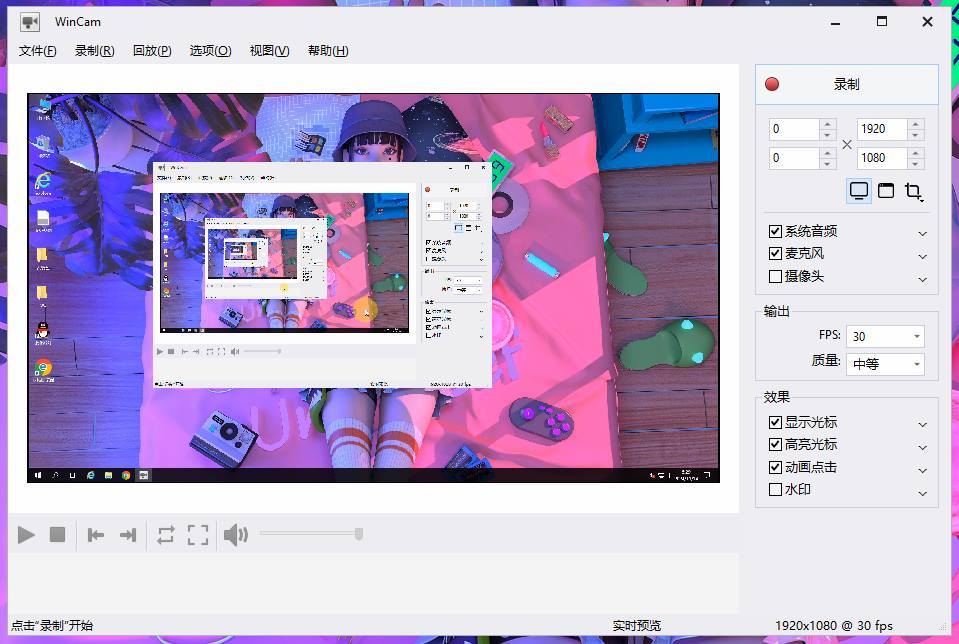Jump to start with trim-start icon
Screen dimensions: 959x644
96,535
